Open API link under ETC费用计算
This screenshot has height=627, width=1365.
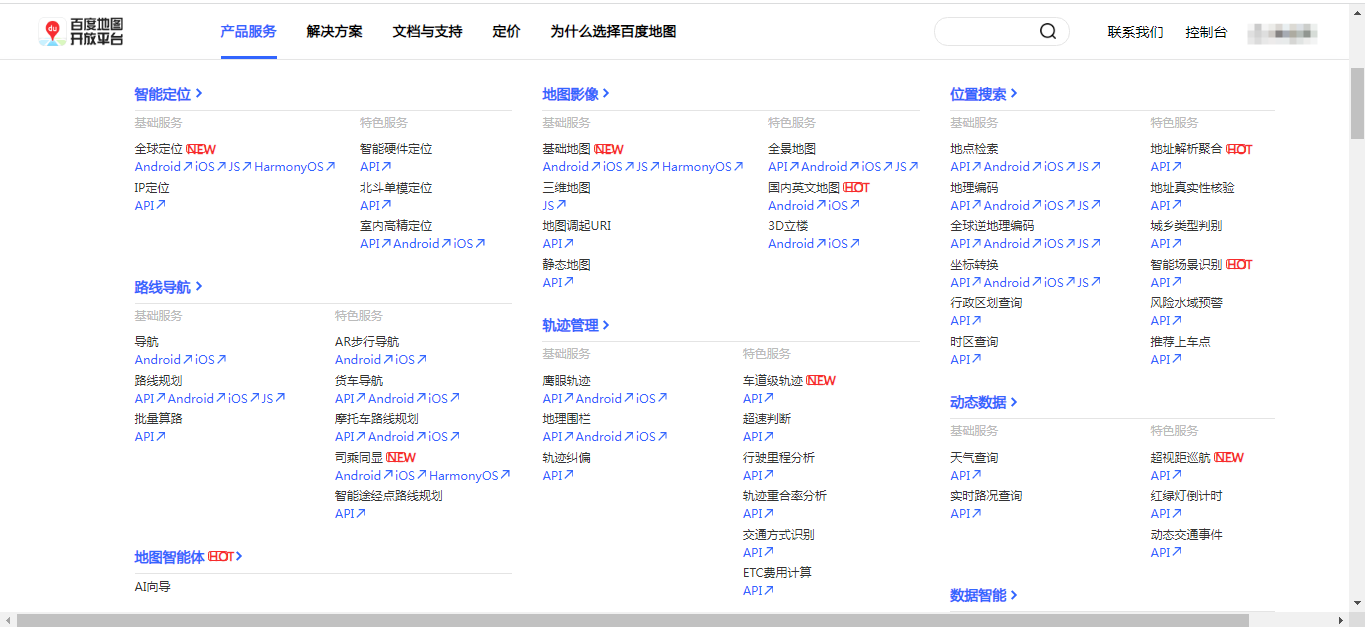[759, 590]
